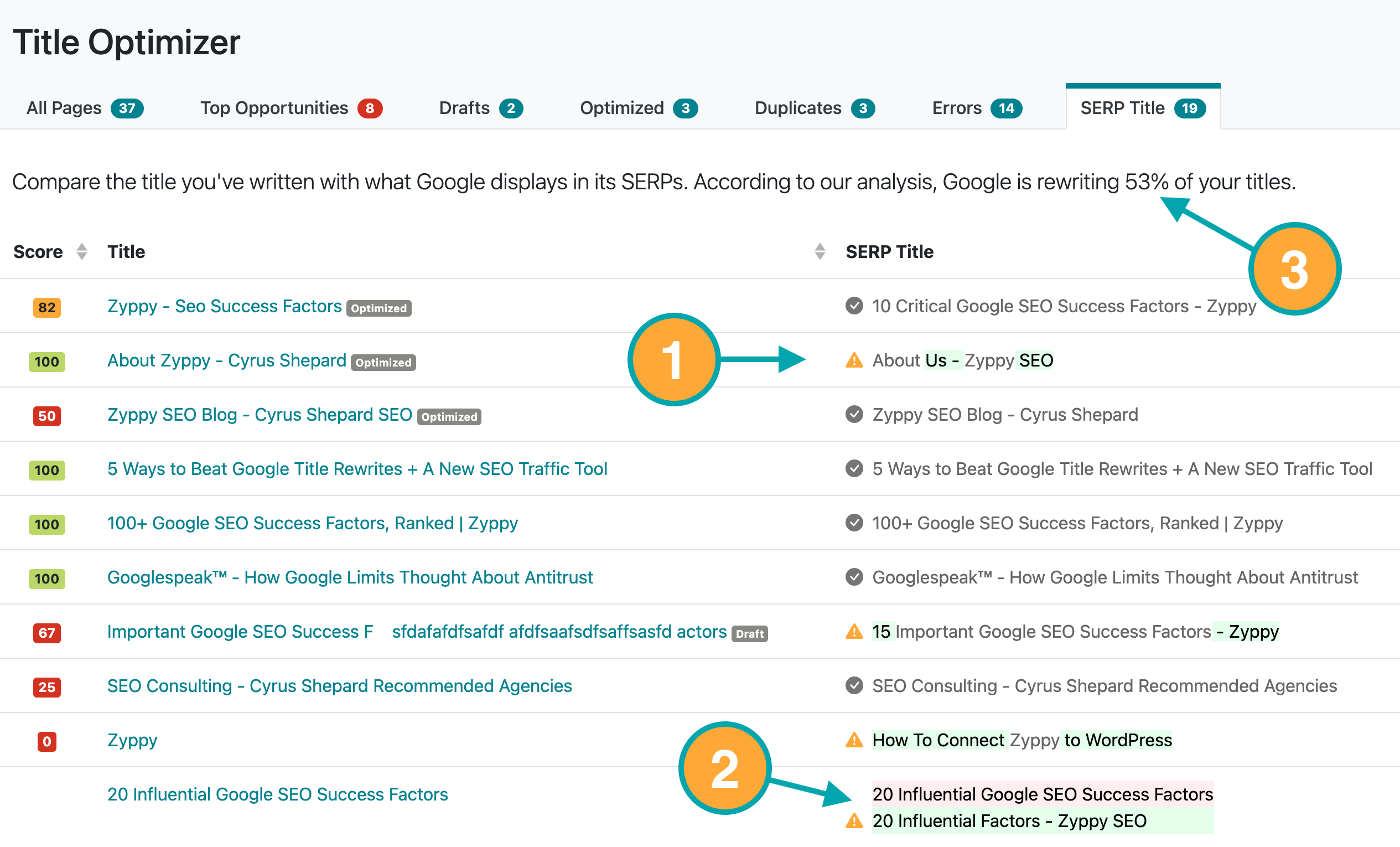Click the 100 score badge for Googlespeak row
The image size is (1400, 847).
[x=46, y=579]
